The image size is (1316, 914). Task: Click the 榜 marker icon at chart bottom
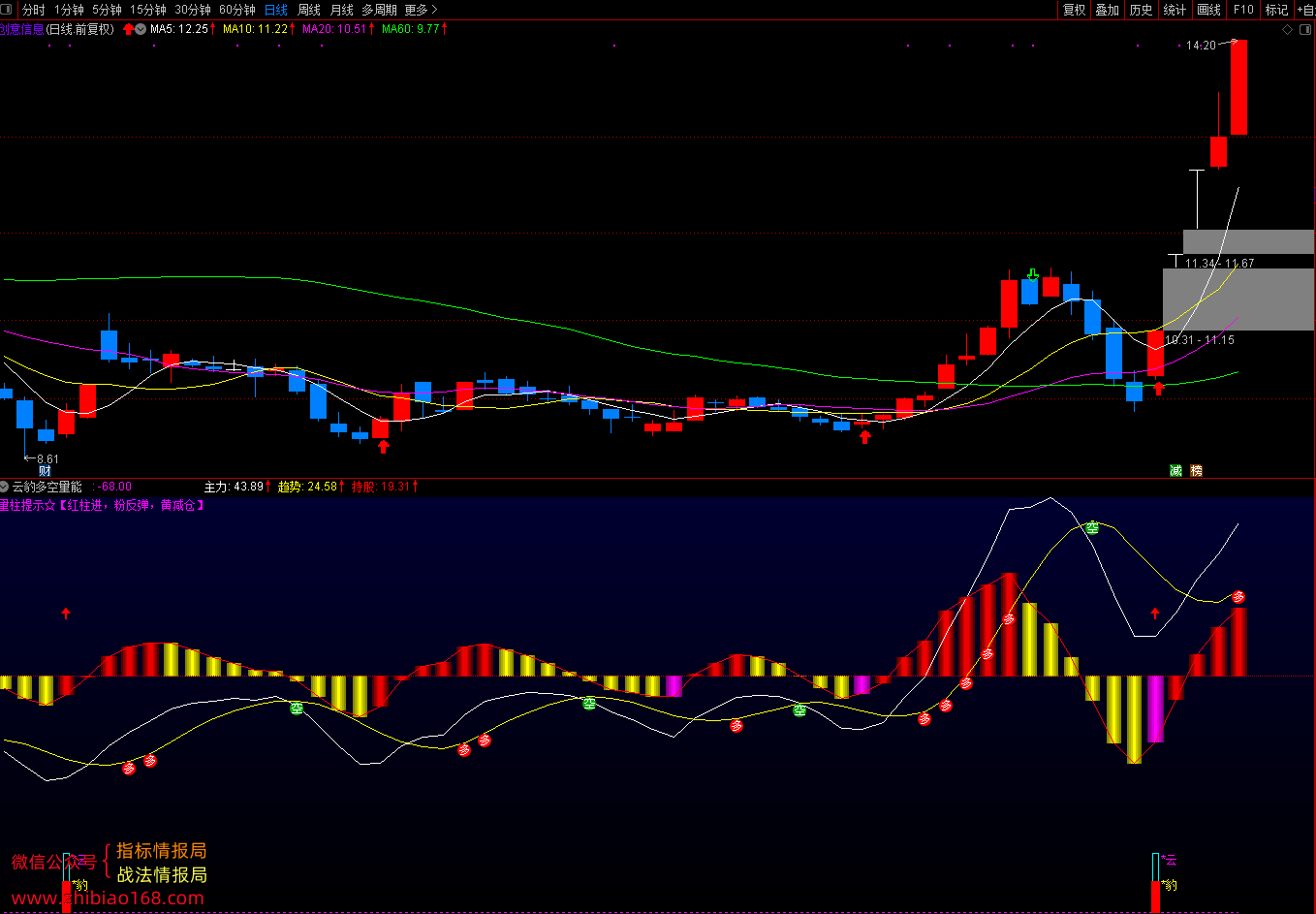1197,470
